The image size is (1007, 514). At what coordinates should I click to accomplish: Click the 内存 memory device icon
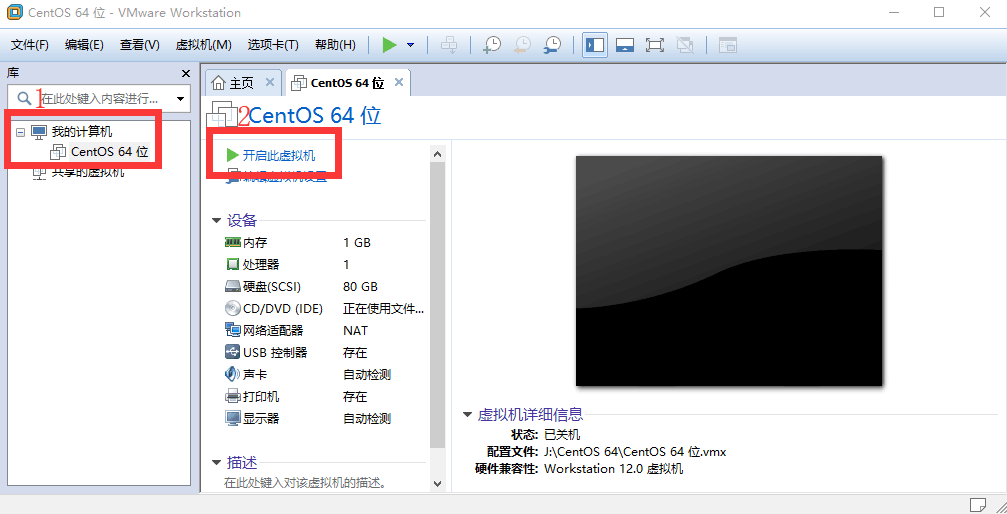click(232, 242)
